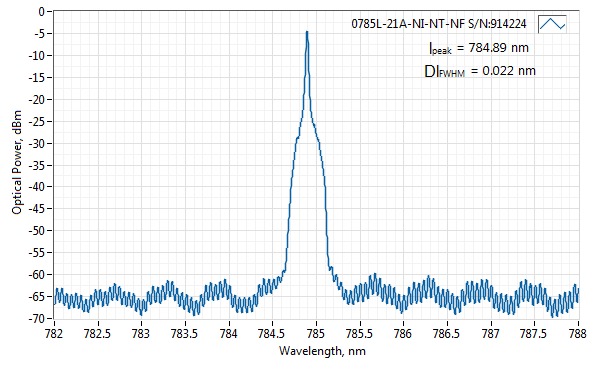Click y-axis tick label -20
Viewport: 599px width, 370px height.
[36, 100]
